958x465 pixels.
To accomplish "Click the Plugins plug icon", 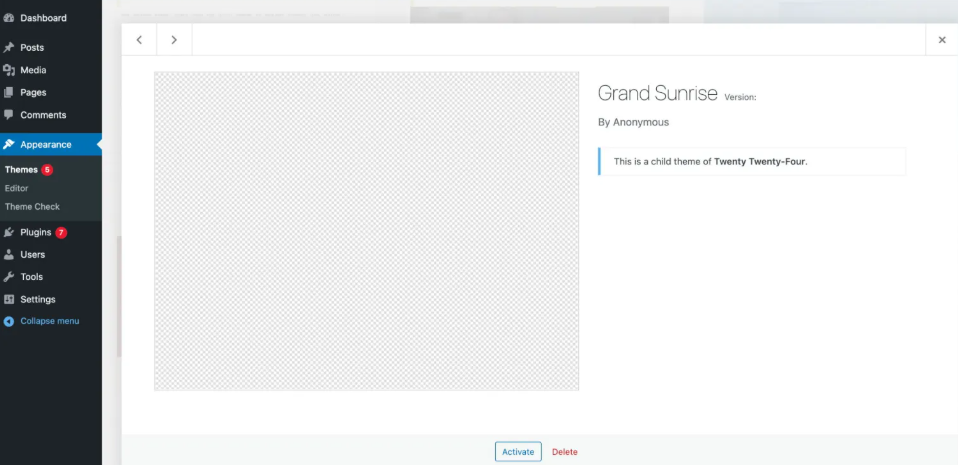I will tap(9, 232).
